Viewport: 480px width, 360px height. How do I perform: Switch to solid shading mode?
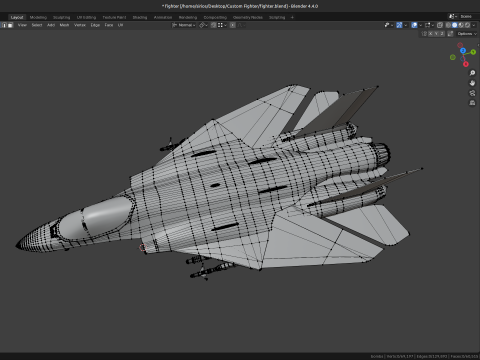[x=455, y=25]
